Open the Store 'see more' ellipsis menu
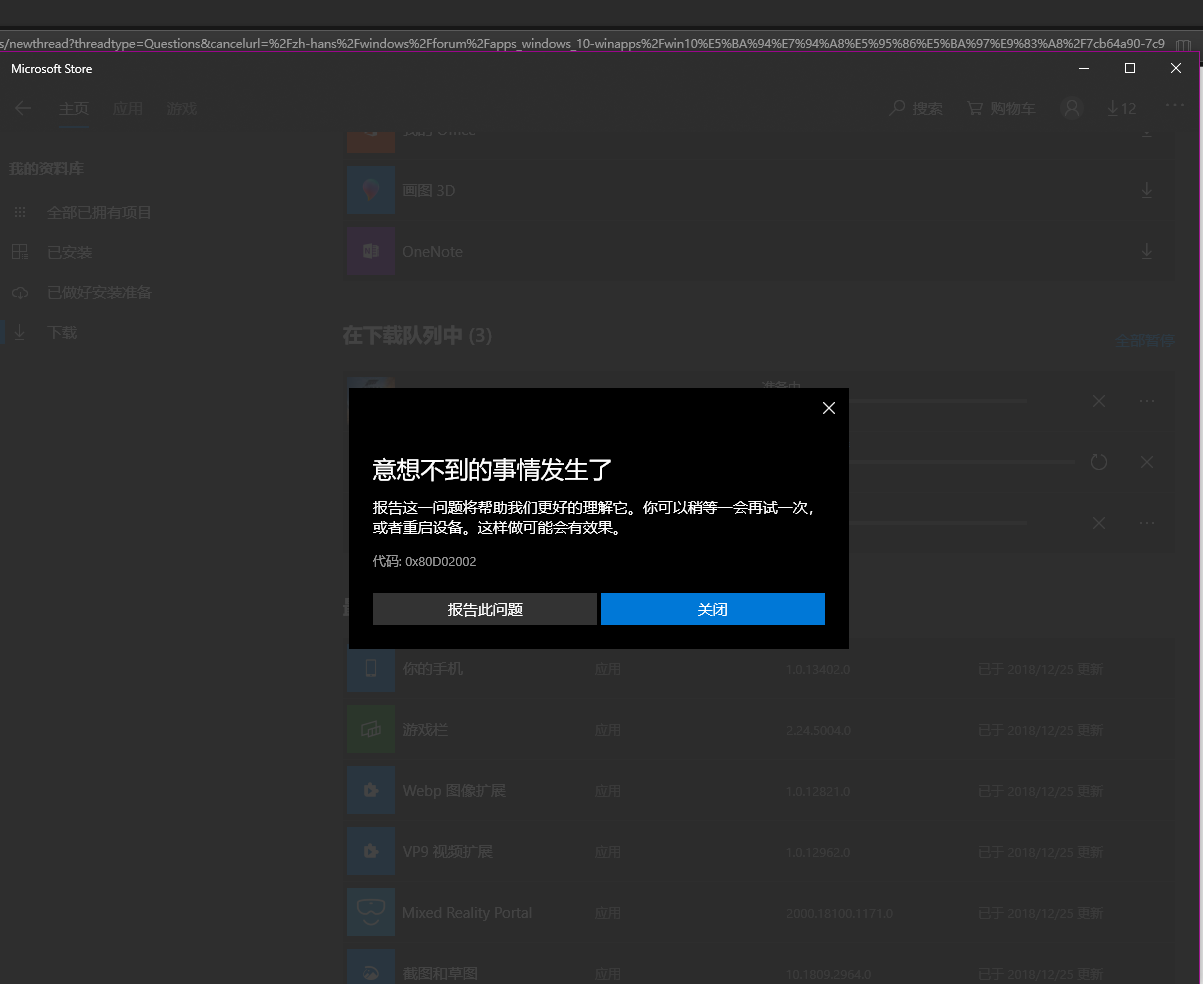The height and width of the screenshot is (984, 1203). point(1174,106)
